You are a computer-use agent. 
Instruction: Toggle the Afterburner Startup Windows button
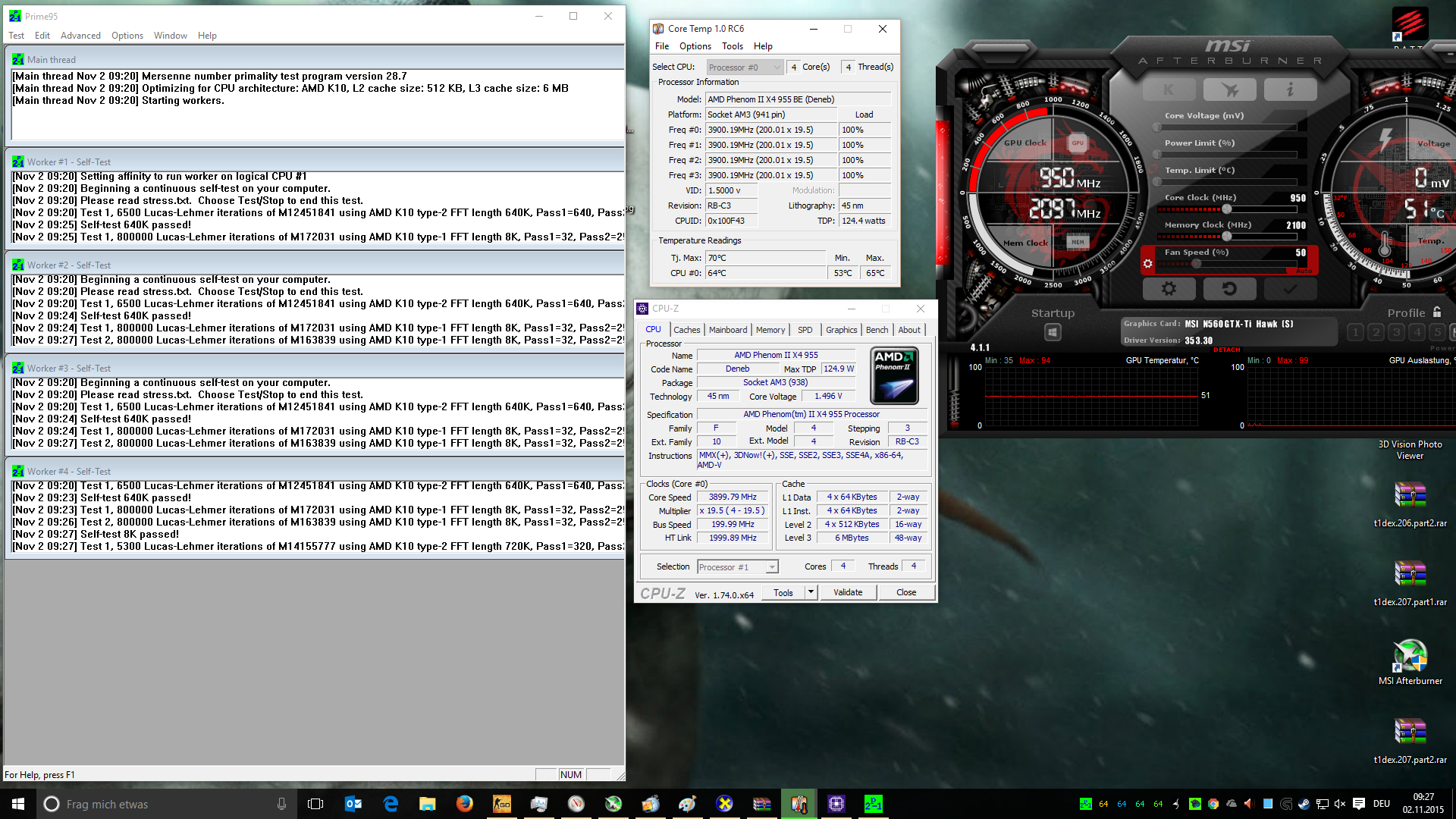pyautogui.click(x=1053, y=332)
